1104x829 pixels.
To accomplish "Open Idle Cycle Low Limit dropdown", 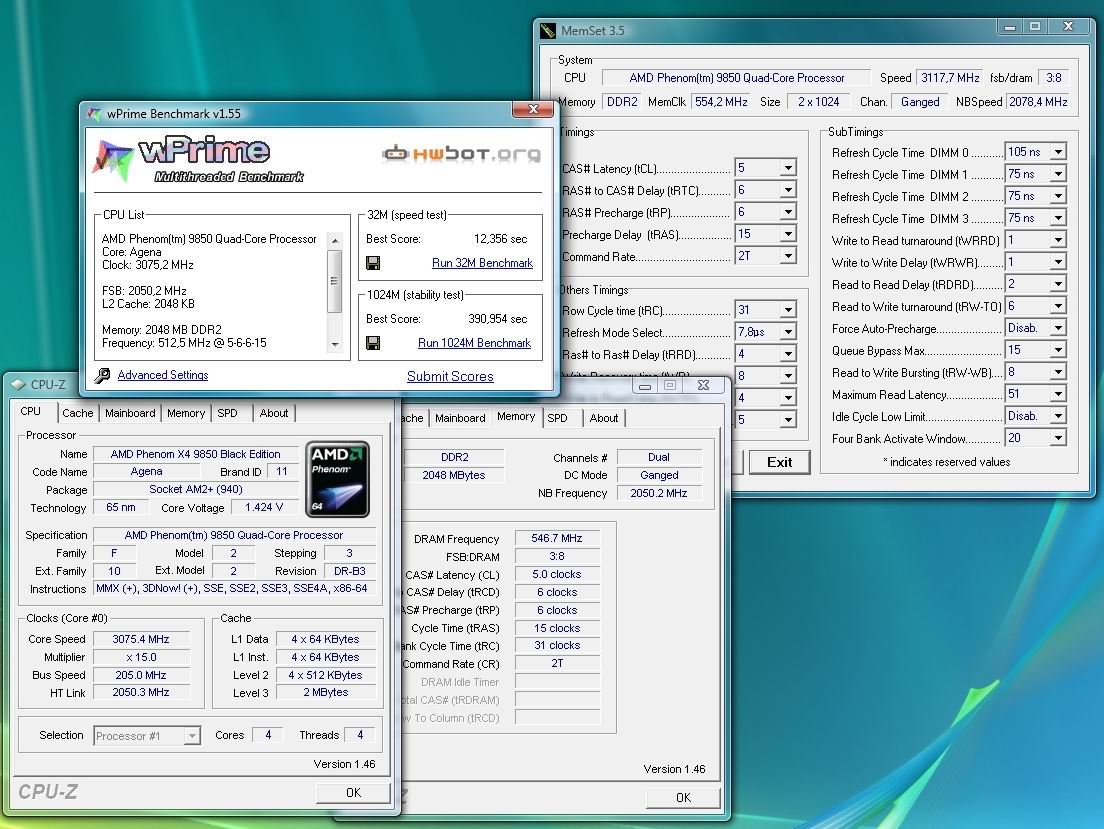I will pos(1058,416).
